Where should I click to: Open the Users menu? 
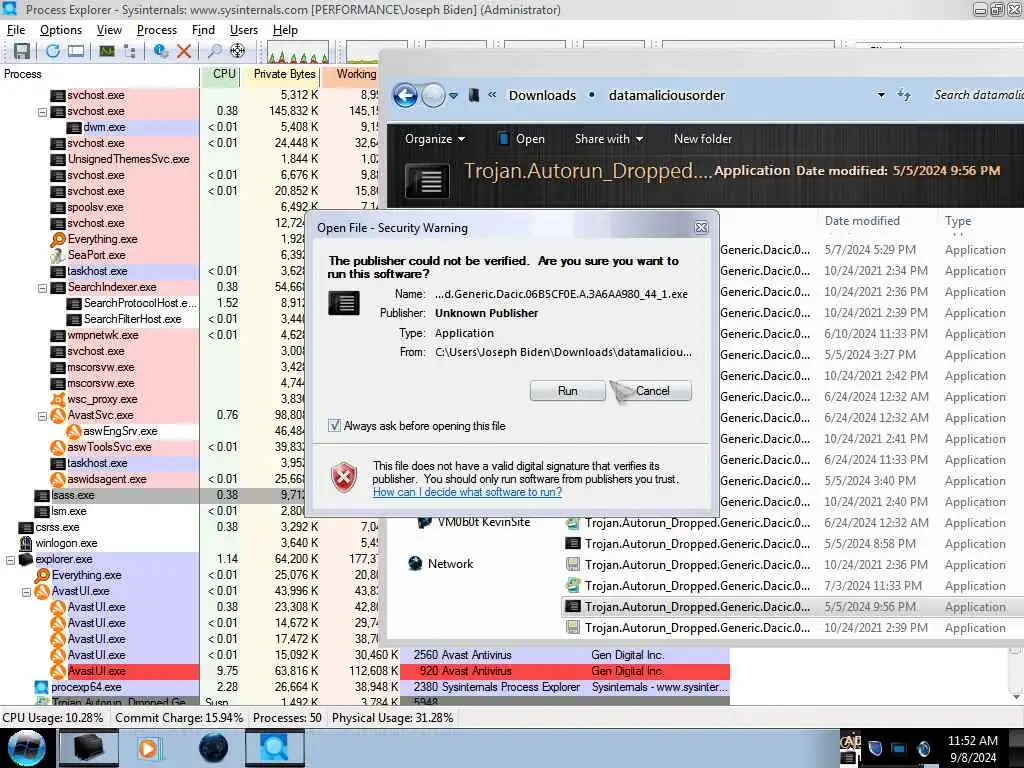click(x=244, y=30)
